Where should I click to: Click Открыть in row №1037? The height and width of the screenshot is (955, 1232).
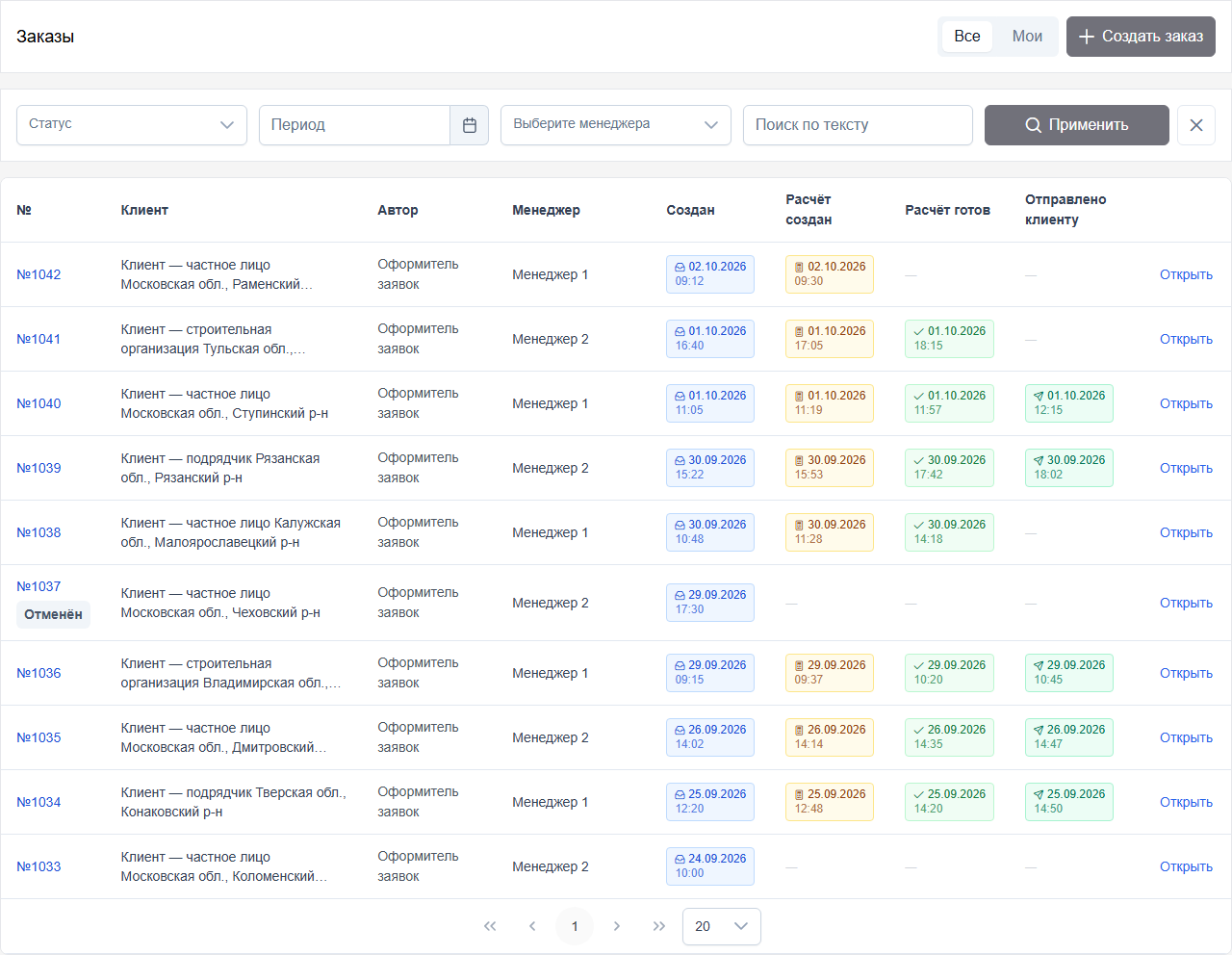[x=1186, y=603]
